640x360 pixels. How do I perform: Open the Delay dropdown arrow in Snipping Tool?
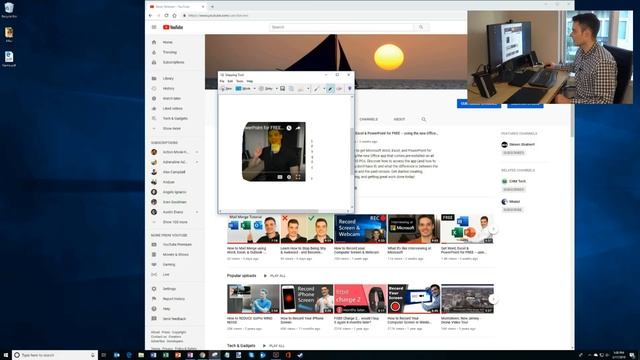point(276,89)
